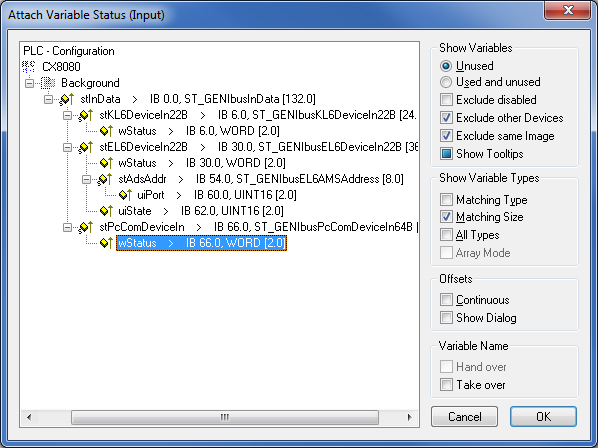Select highlighted wStatus IB 66.0 row
This screenshot has width=598, height=448.
(x=201, y=243)
